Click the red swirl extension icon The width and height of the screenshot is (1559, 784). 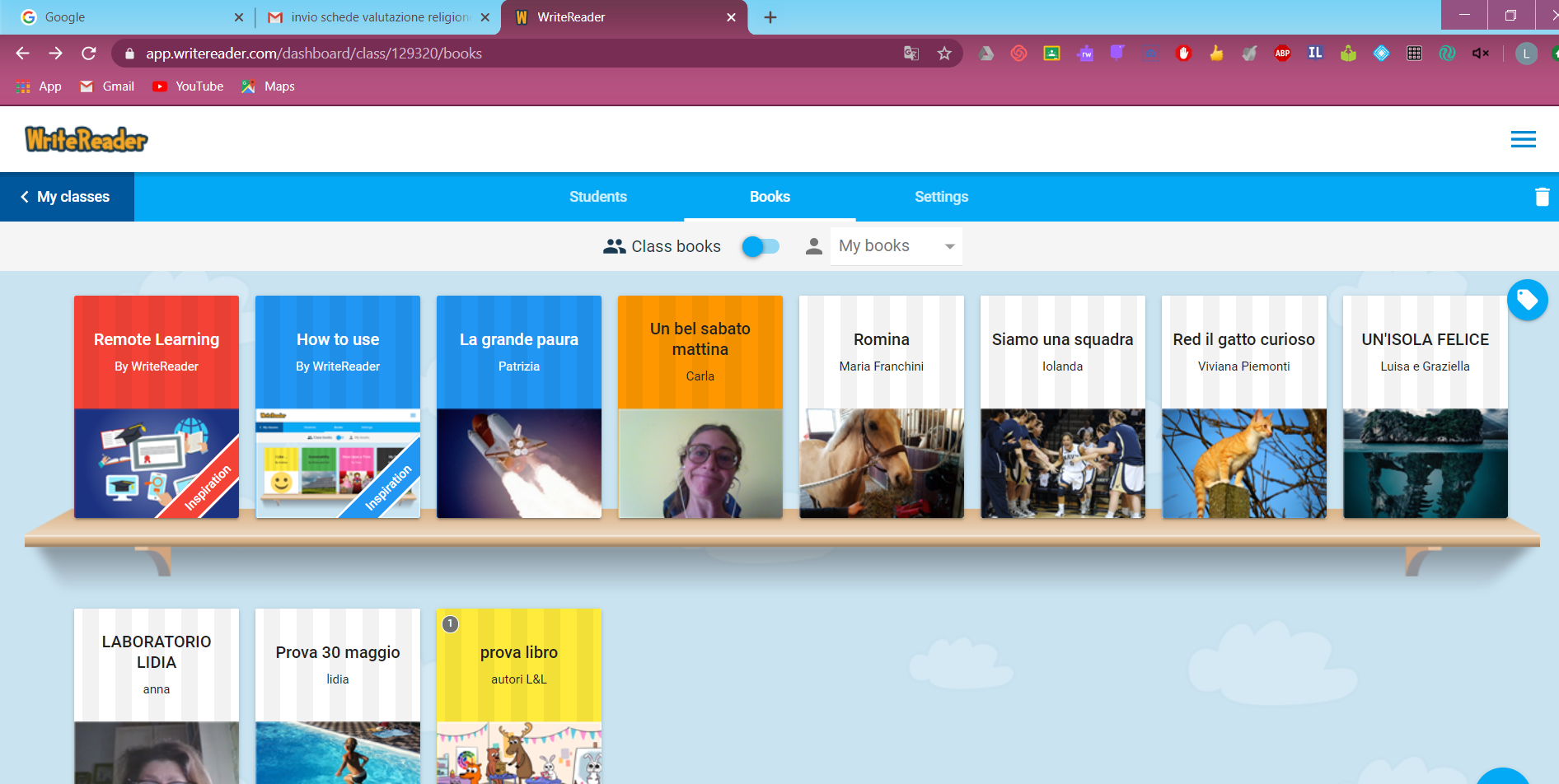1018,54
